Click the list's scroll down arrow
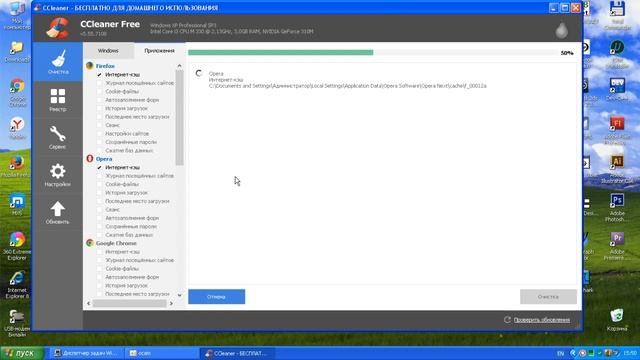 (x=180, y=295)
